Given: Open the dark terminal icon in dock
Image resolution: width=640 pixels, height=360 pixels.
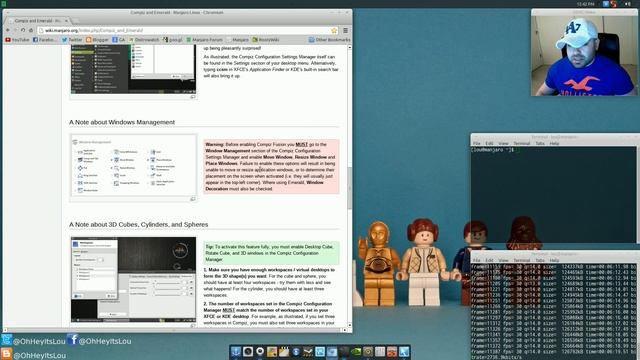Looking at the screenshot, I should click(344, 351).
